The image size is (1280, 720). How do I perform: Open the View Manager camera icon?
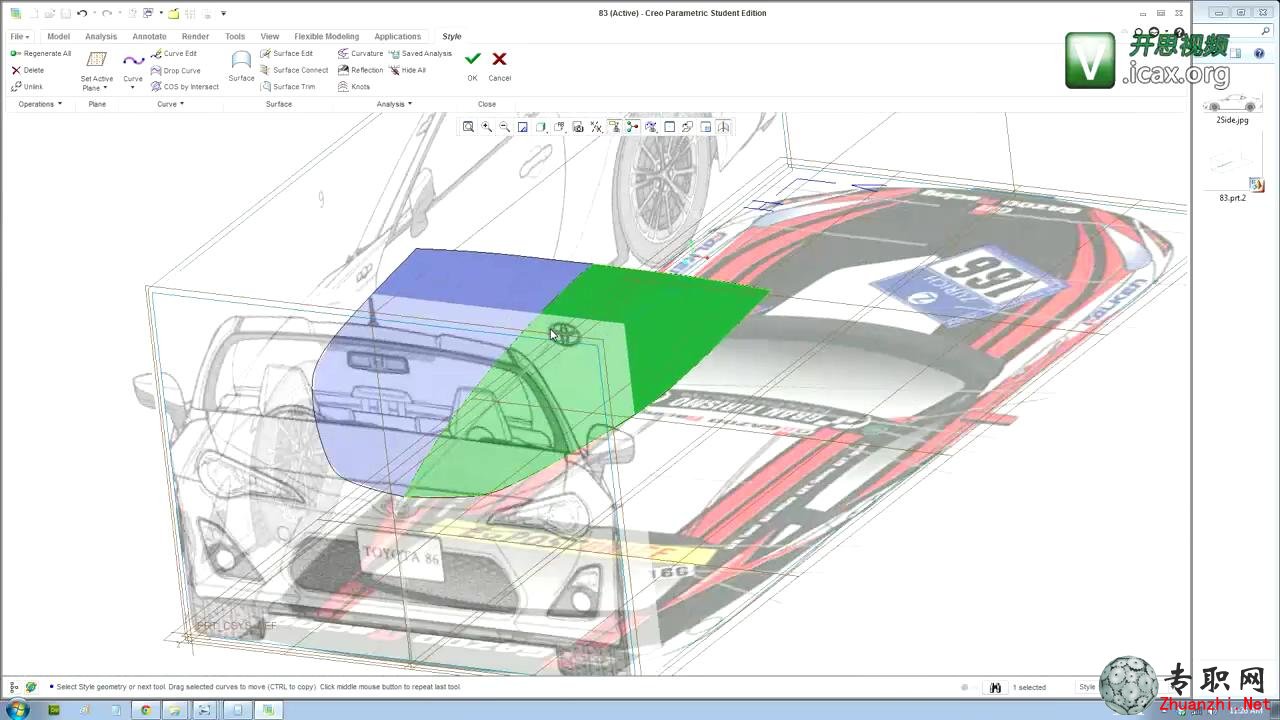[578, 127]
